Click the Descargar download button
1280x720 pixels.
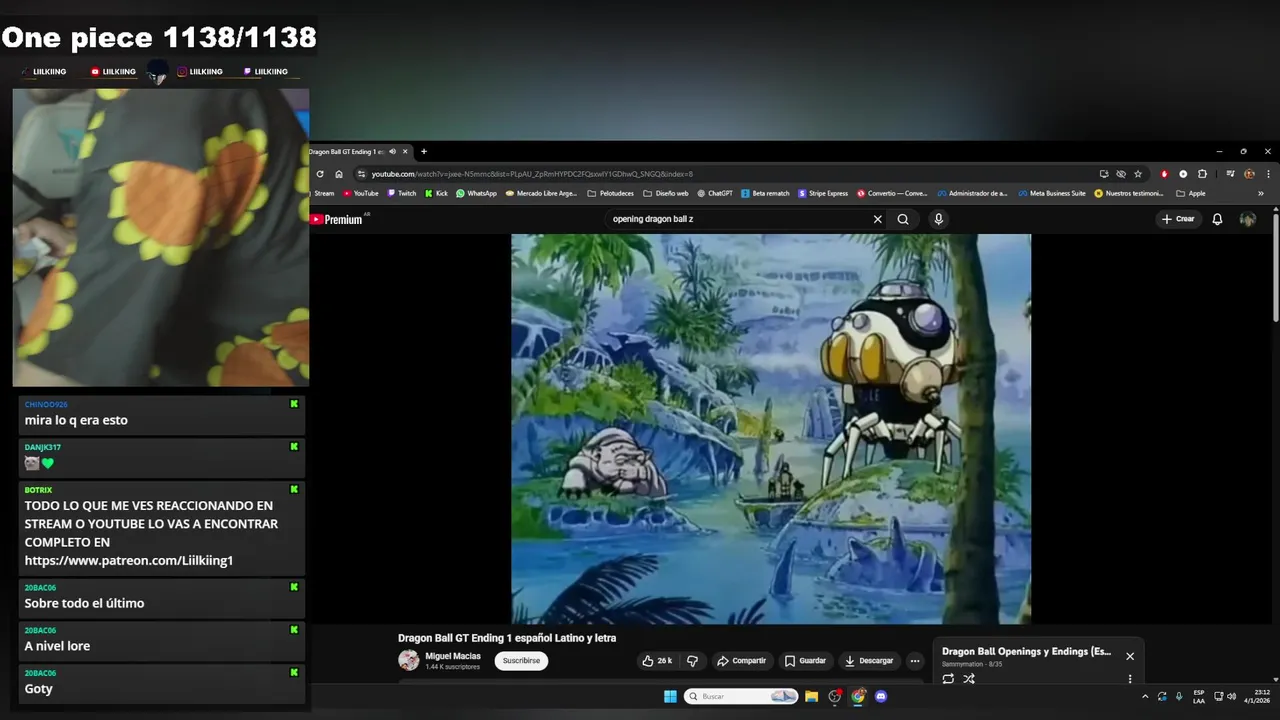click(x=868, y=661)
